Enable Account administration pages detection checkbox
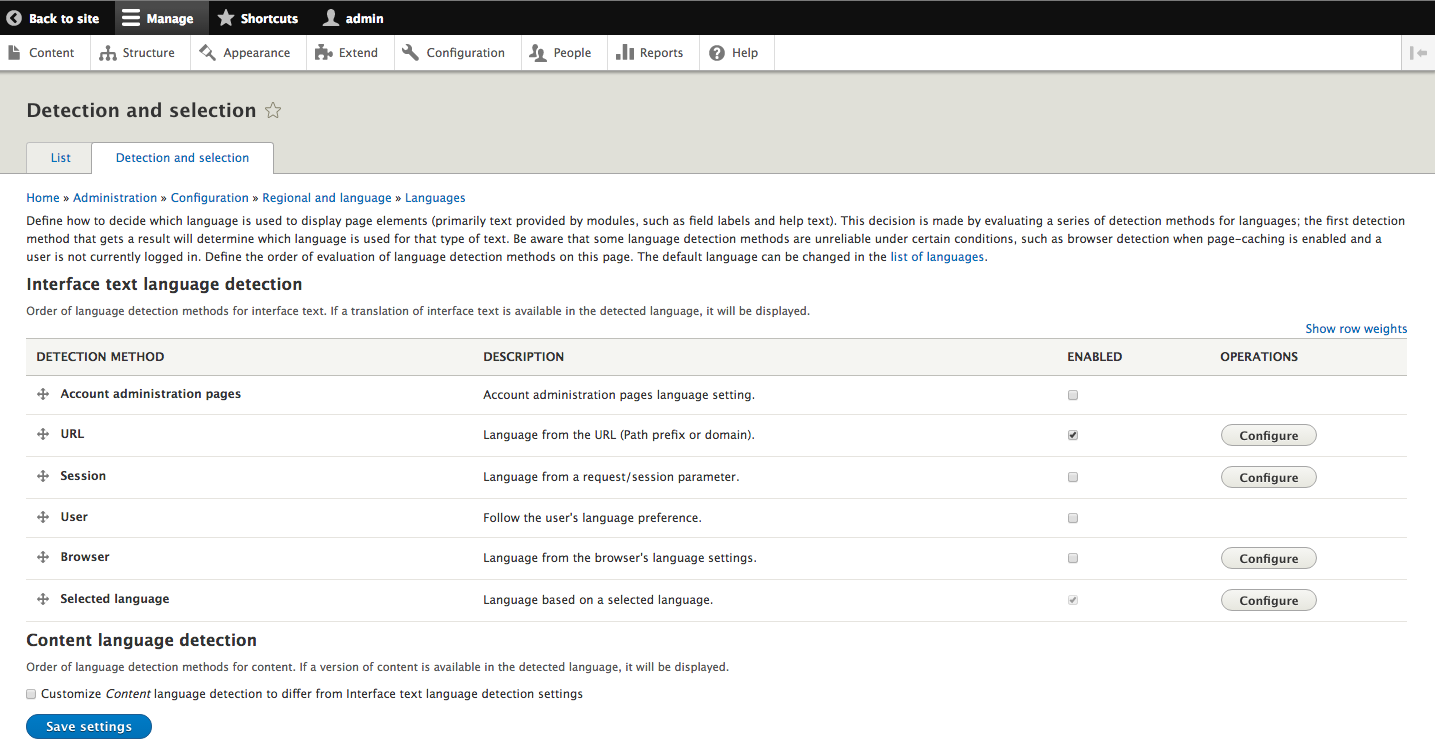Screen dimensions: 1435x749 click(x=1073, y=395)
